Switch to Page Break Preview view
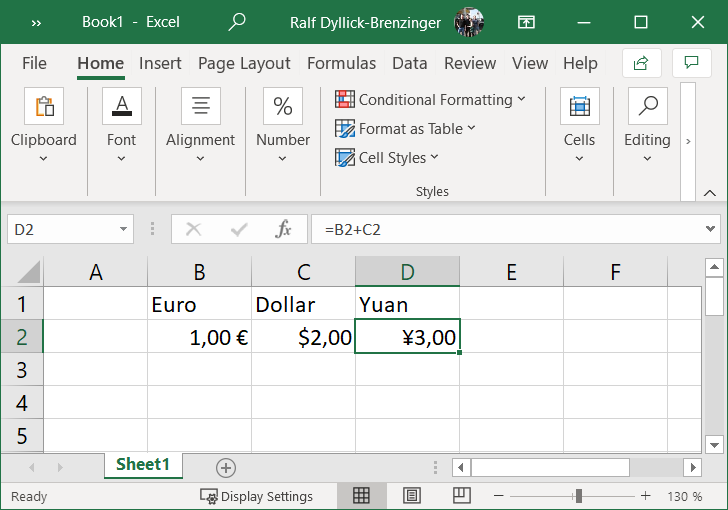 (461, 496)
